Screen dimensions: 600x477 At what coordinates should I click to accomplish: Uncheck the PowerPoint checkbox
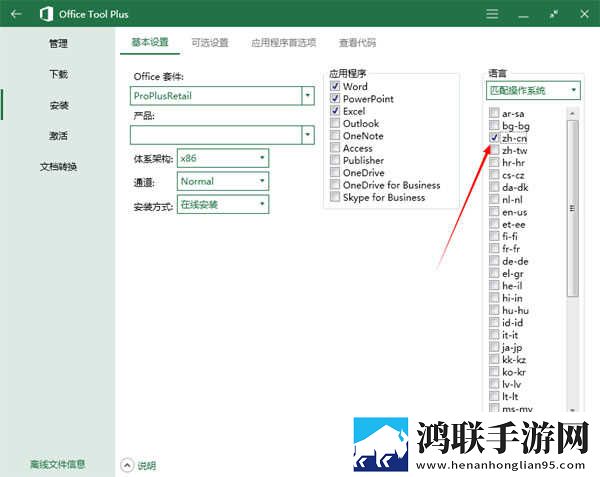point(335,98)
